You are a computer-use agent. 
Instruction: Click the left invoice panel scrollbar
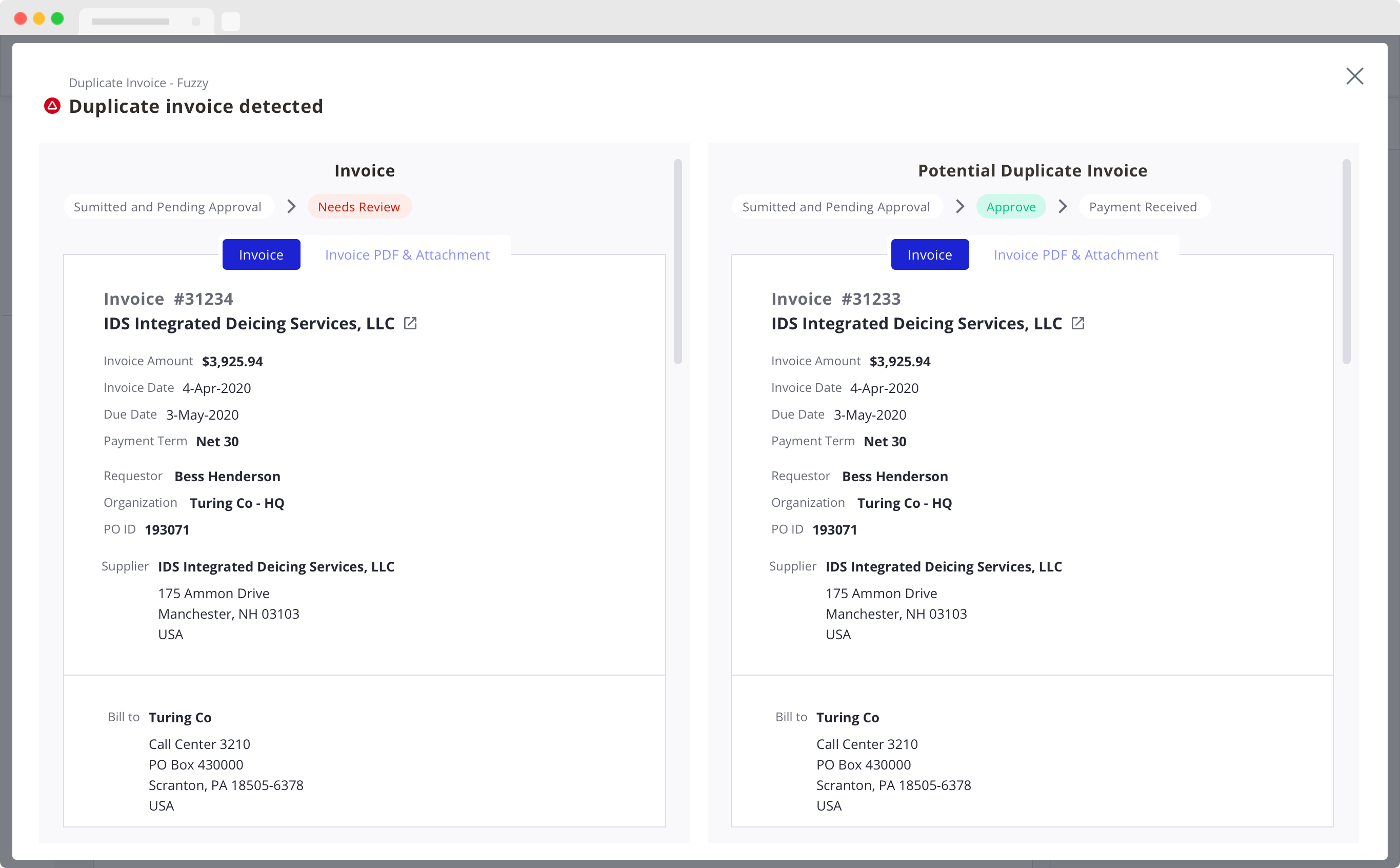[677, 261]
